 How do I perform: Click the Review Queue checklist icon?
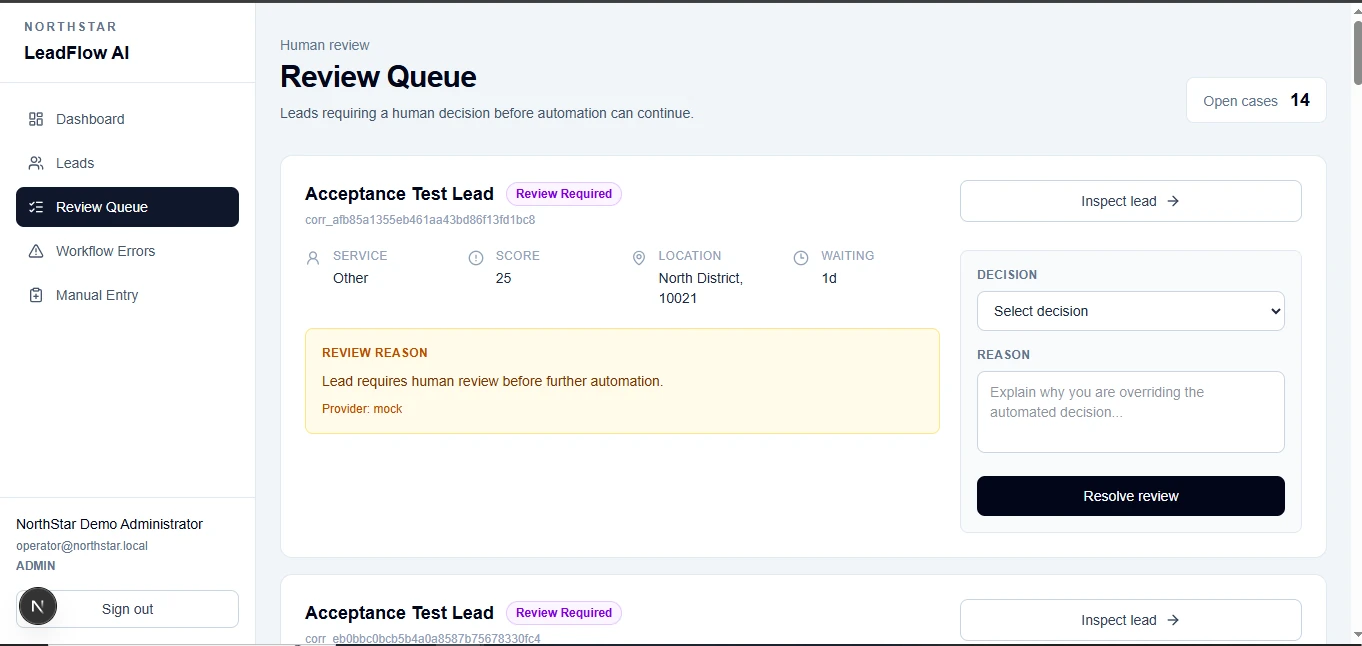[36, 207]
